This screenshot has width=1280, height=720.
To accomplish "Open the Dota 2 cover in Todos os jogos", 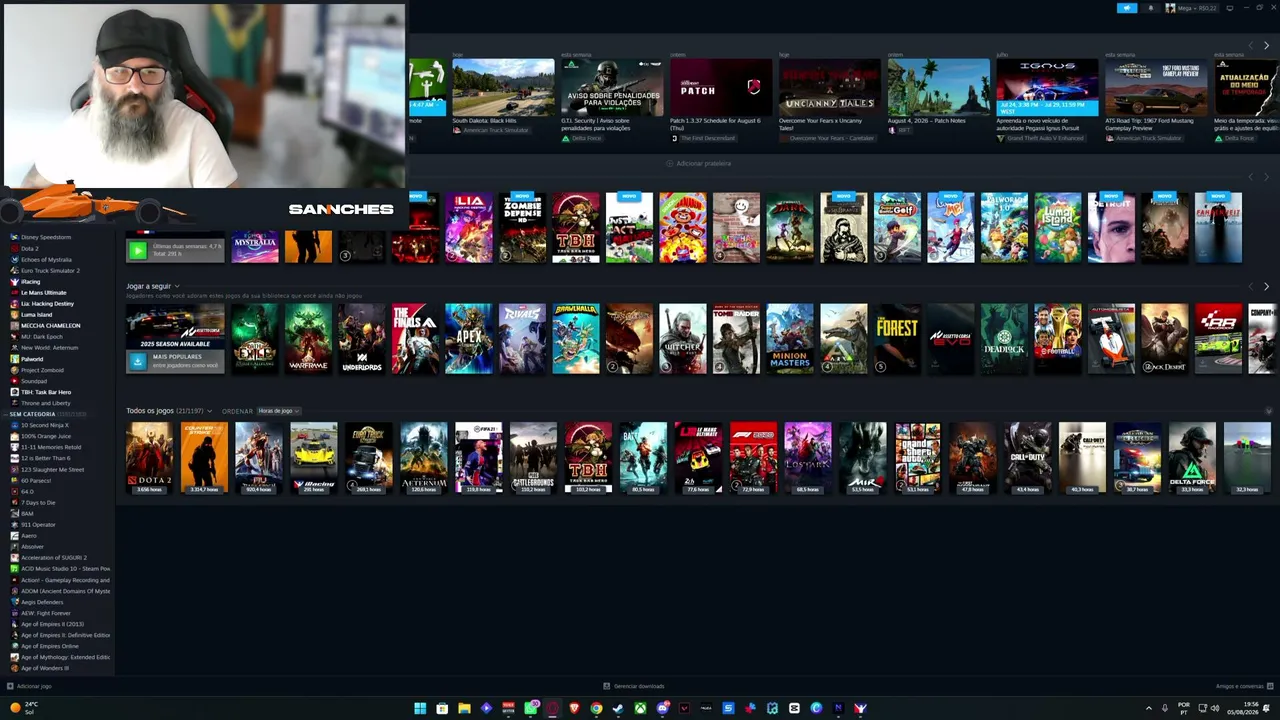I will click(149, 458).
